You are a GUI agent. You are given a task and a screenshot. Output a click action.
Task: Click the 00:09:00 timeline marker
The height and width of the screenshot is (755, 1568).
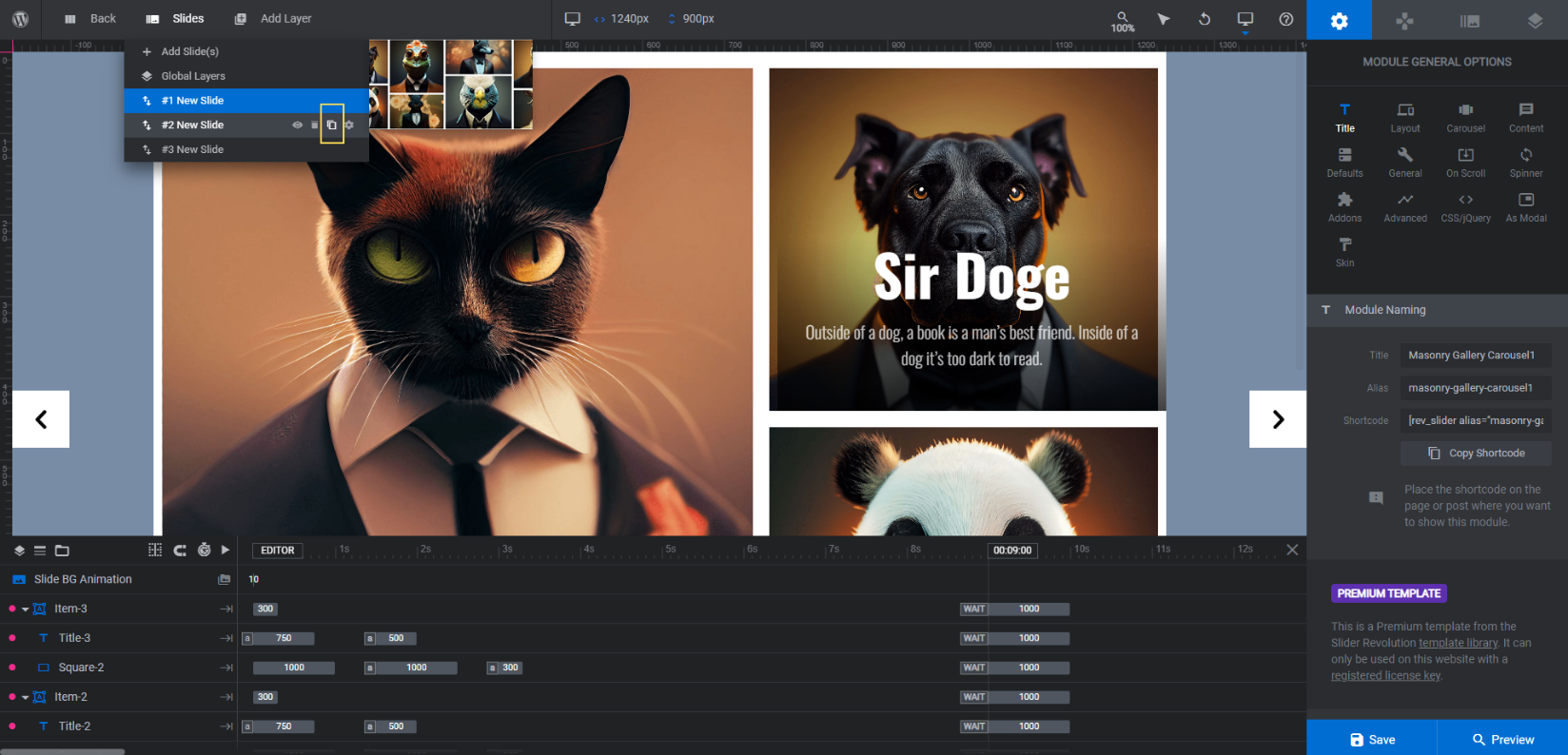[x=1012, y=551]
